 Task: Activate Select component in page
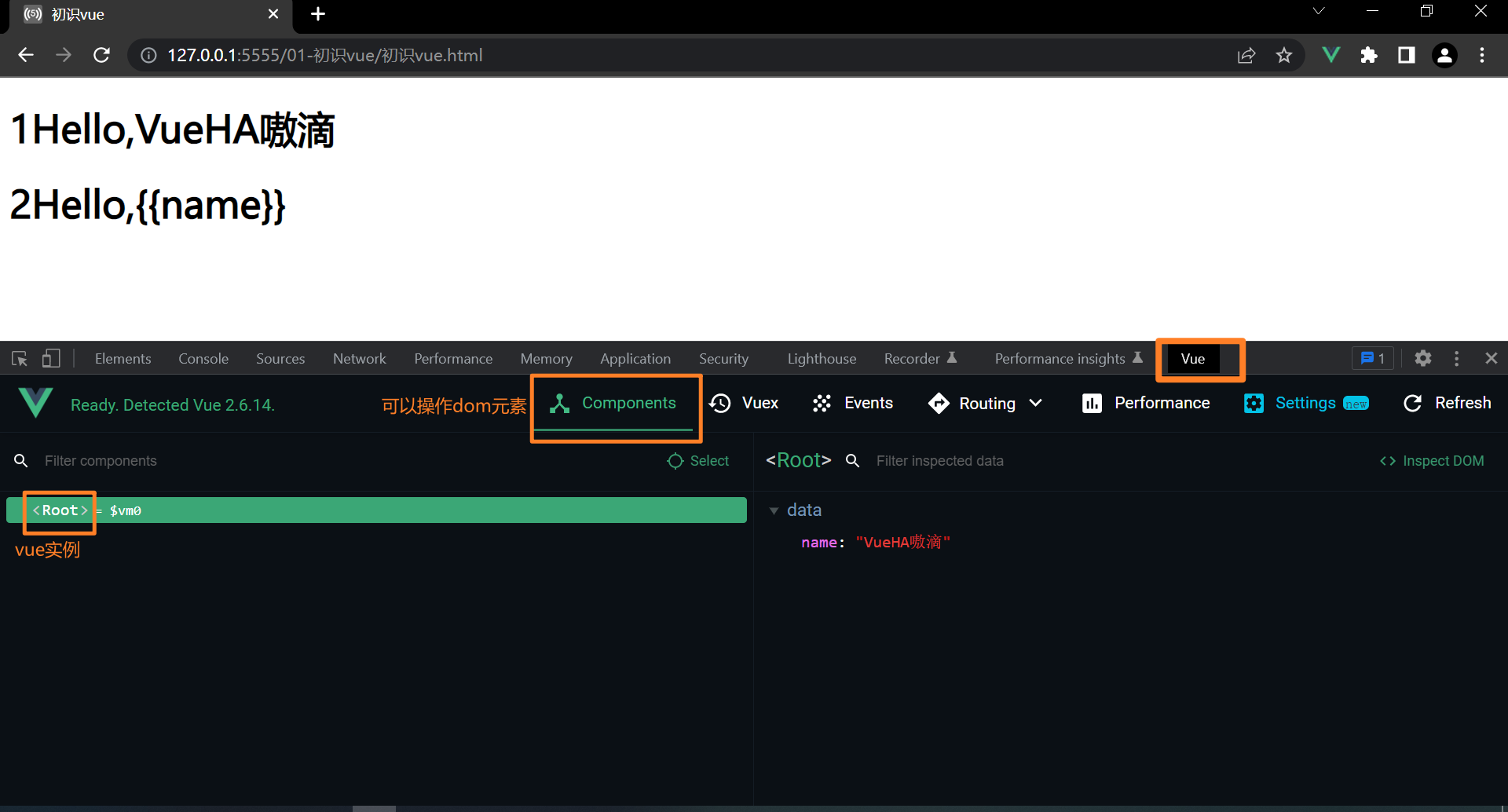click(697, 461)
